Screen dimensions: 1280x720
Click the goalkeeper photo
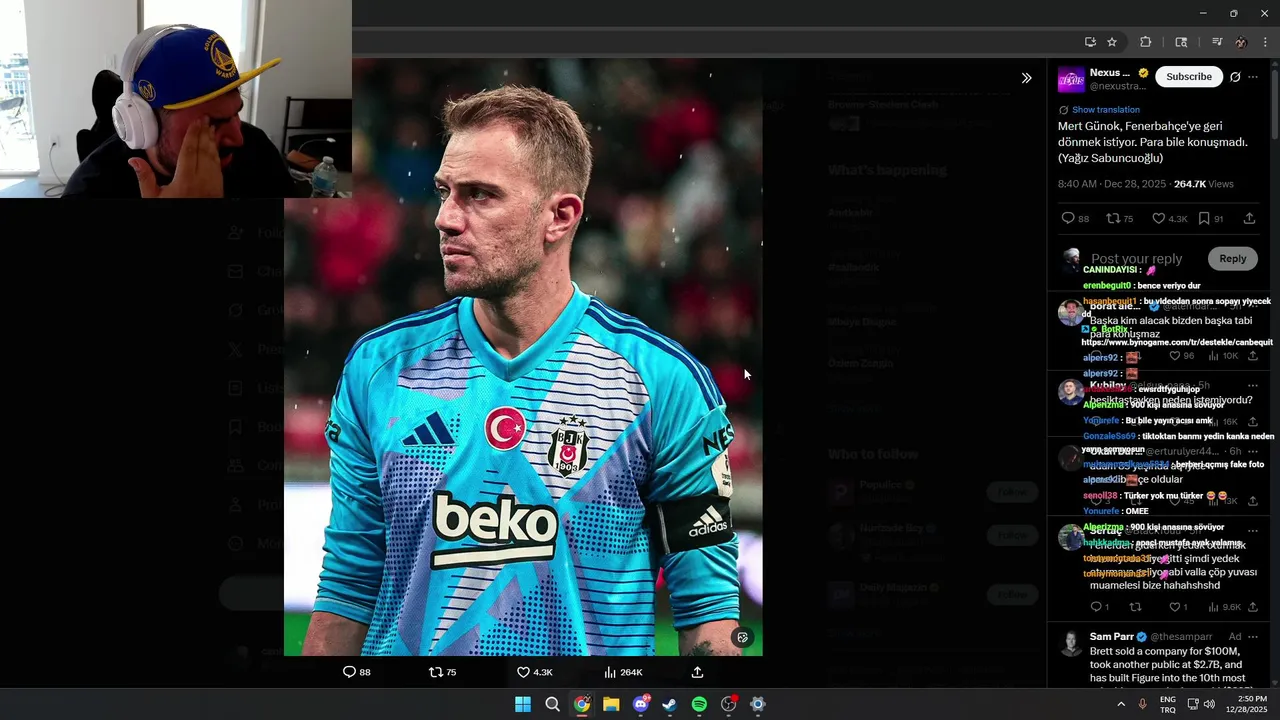coord(523,357)
